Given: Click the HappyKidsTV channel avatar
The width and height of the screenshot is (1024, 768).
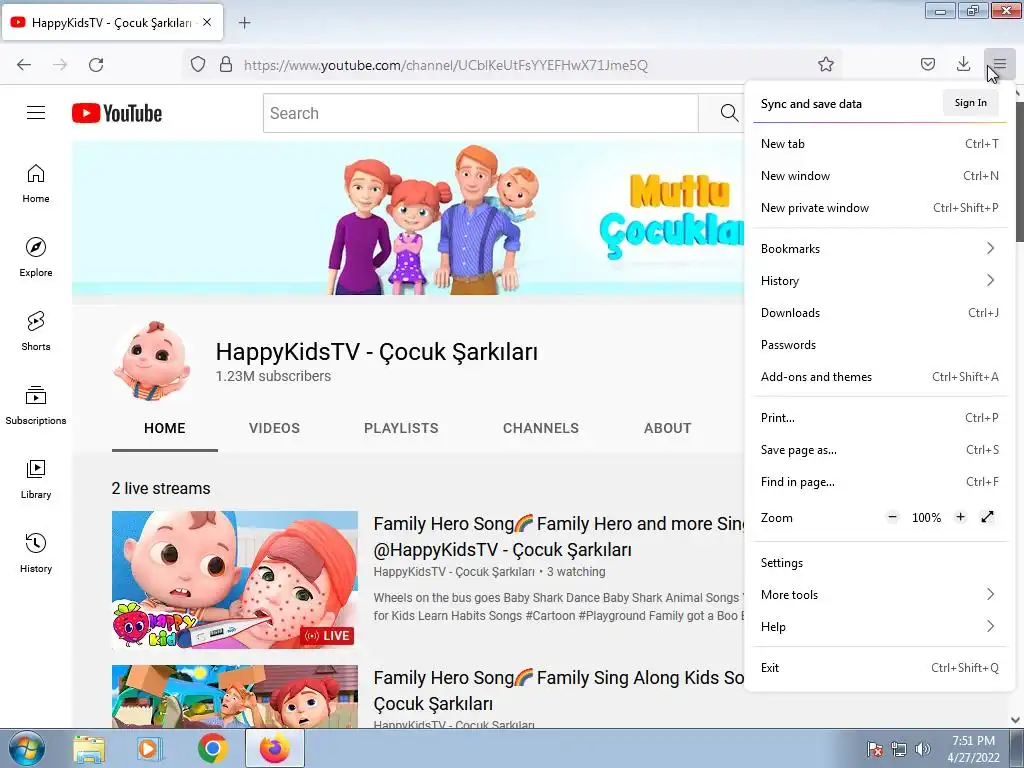Looking at the screenshot, I should point(152,360).
